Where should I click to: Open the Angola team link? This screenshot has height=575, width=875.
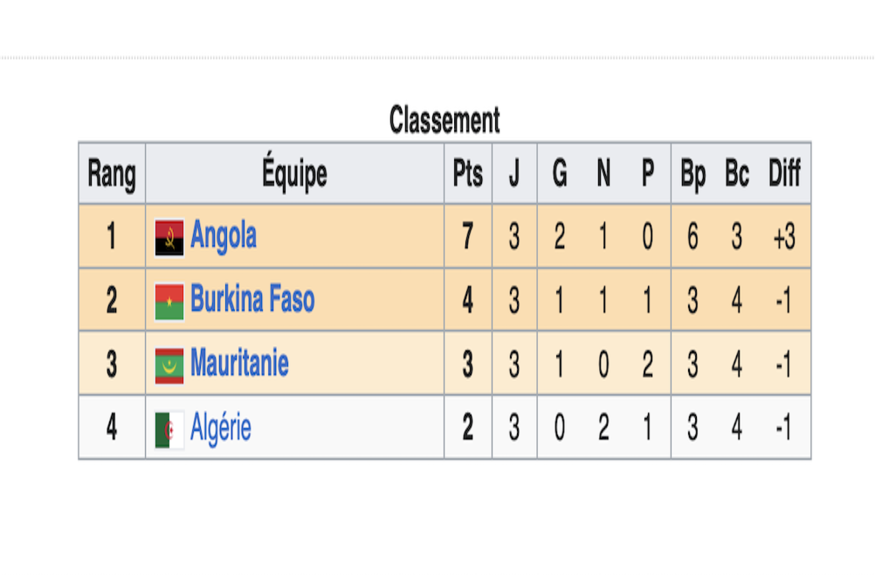click(x=223, y=236)
